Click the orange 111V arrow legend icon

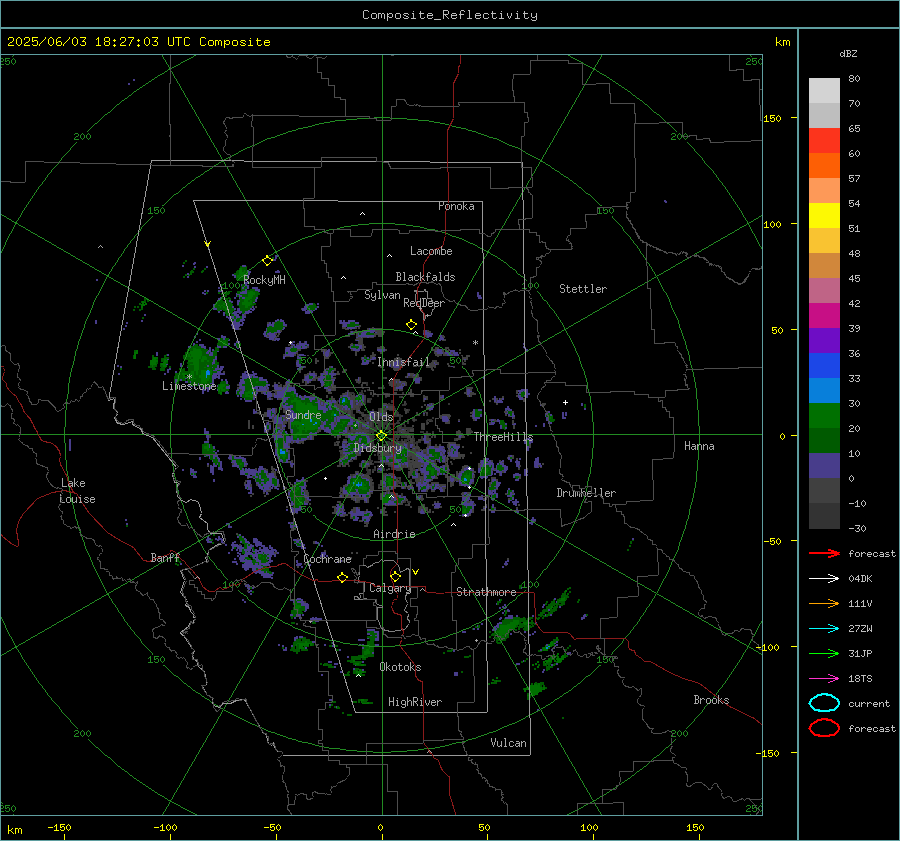point(824,603)
